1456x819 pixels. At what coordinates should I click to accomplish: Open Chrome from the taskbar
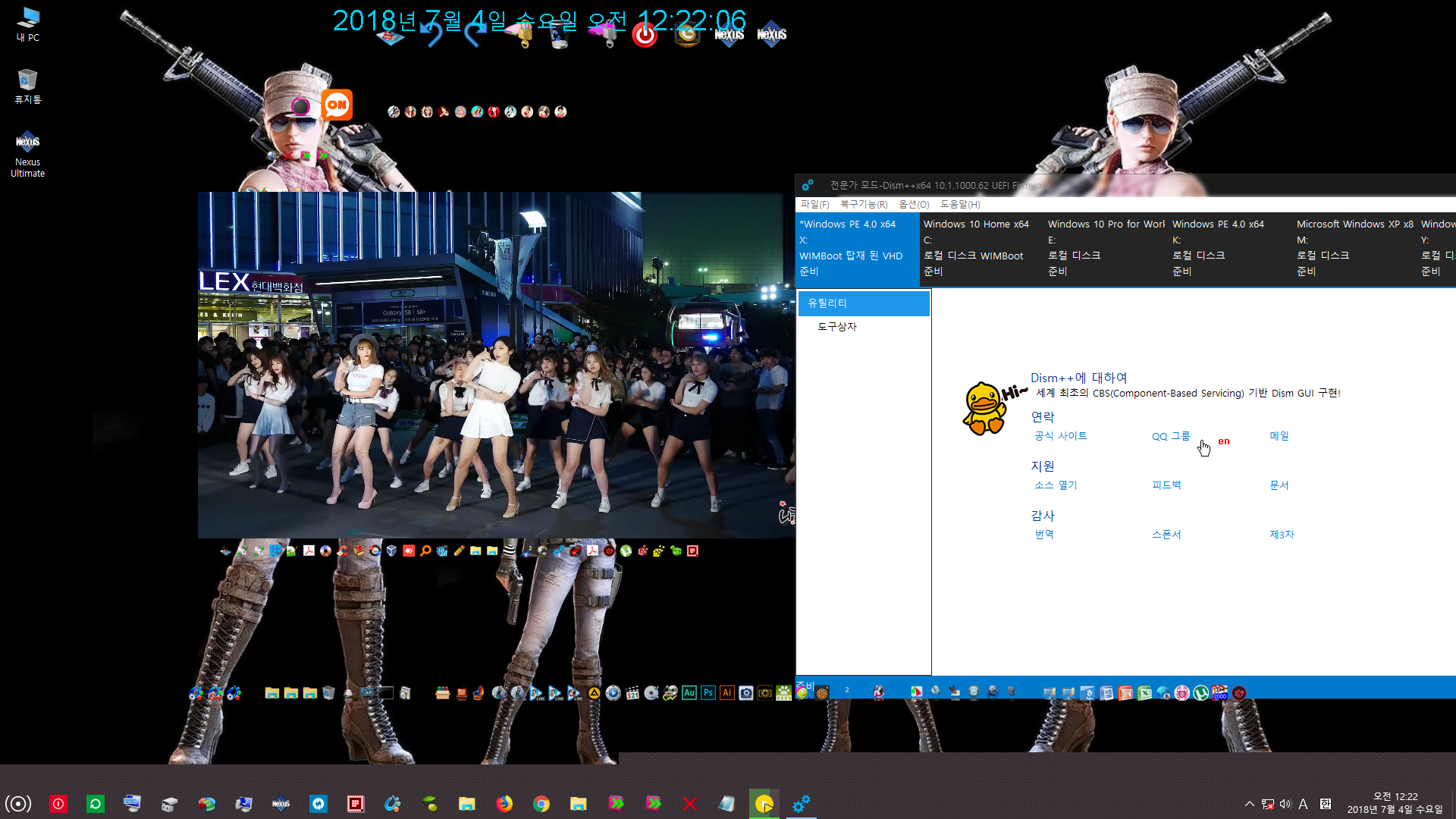tap(541, 803)
